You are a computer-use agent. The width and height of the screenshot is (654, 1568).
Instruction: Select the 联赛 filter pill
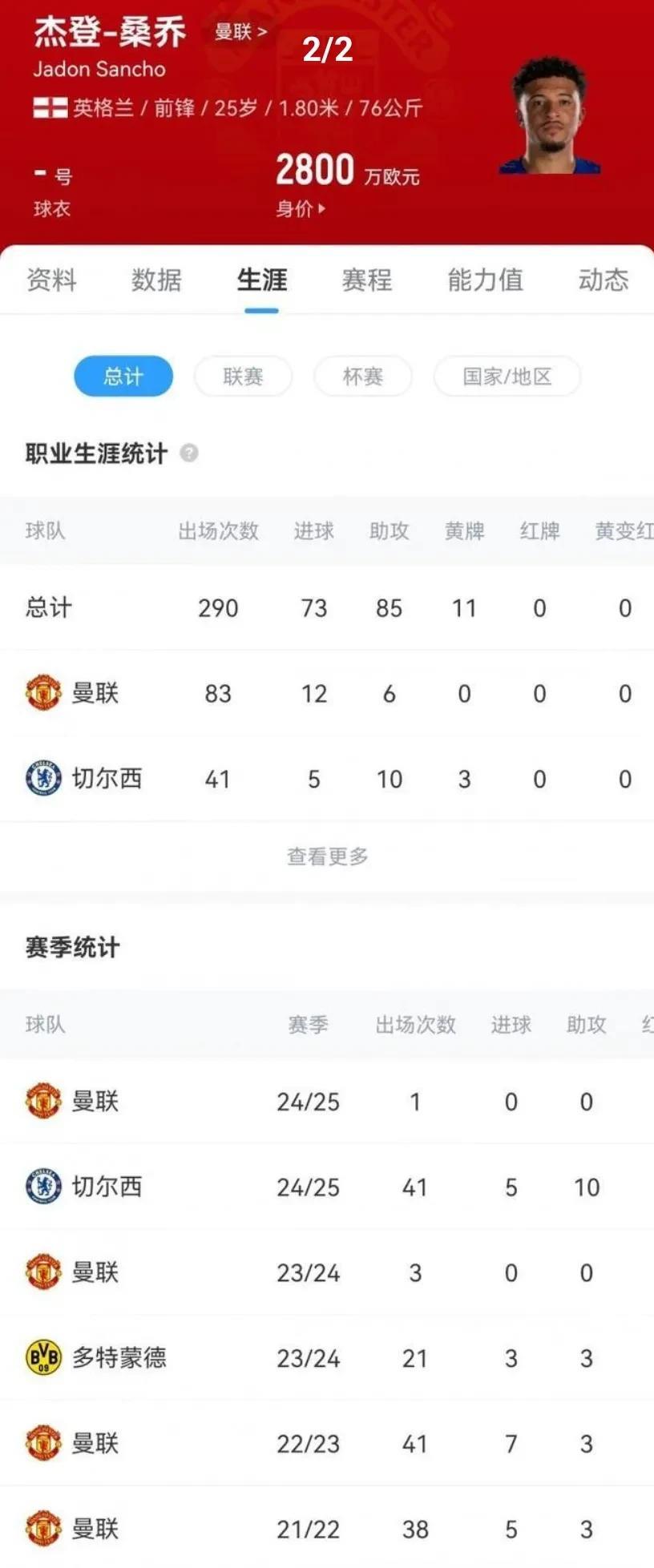243,377
